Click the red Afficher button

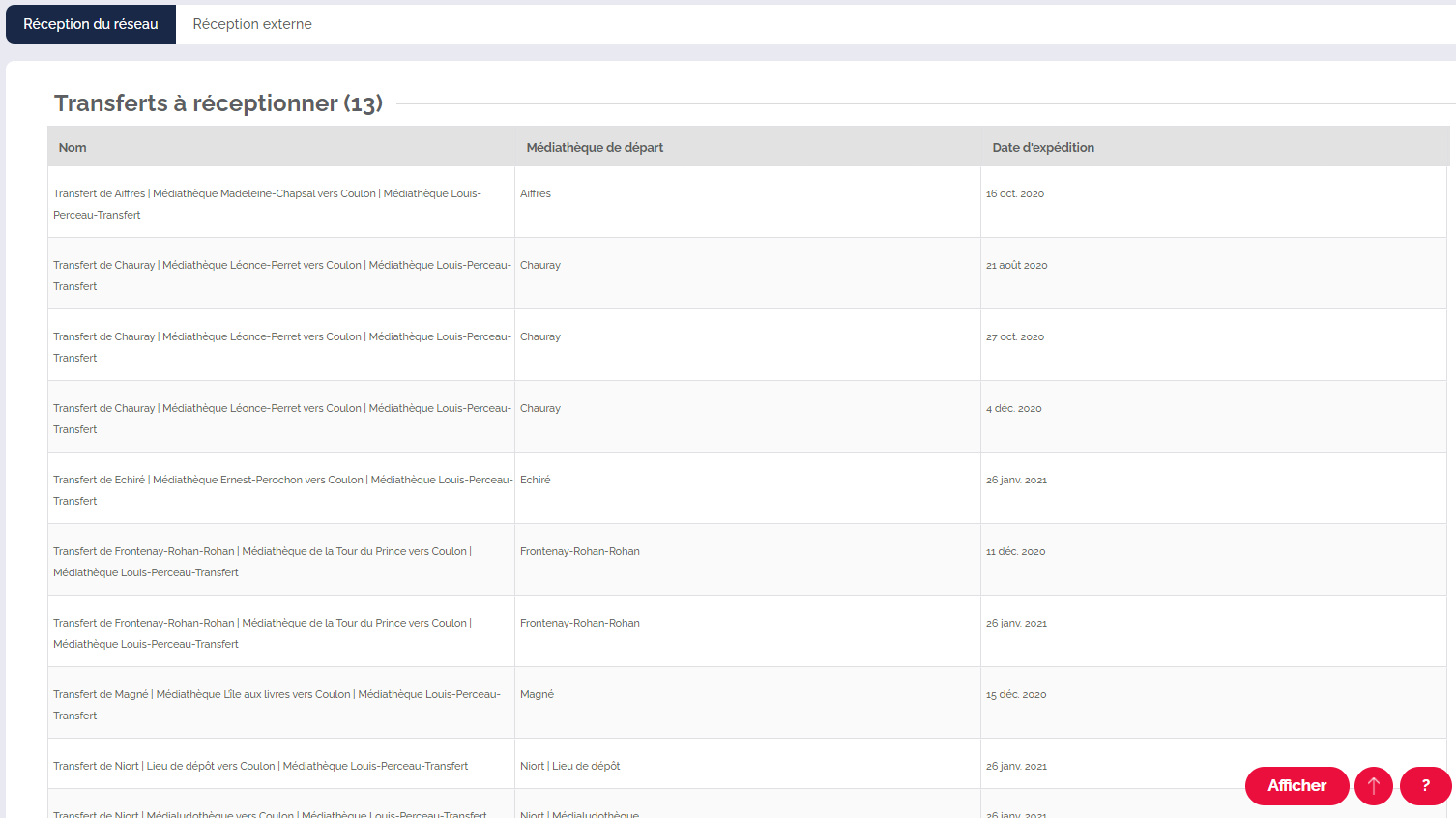click(1296, 785)
